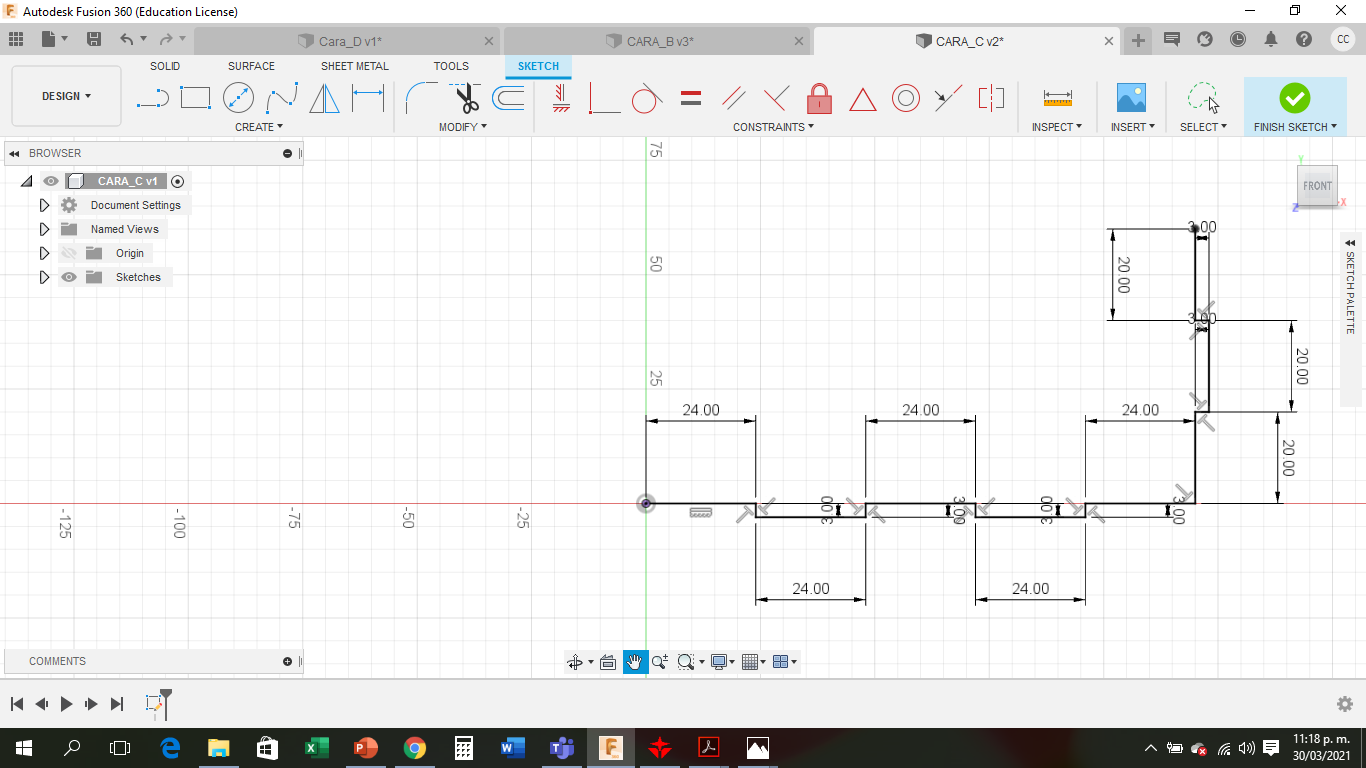Screen dimensions: 1366x768
Task: Switch to the Surface tab
Action: (251, 66)
